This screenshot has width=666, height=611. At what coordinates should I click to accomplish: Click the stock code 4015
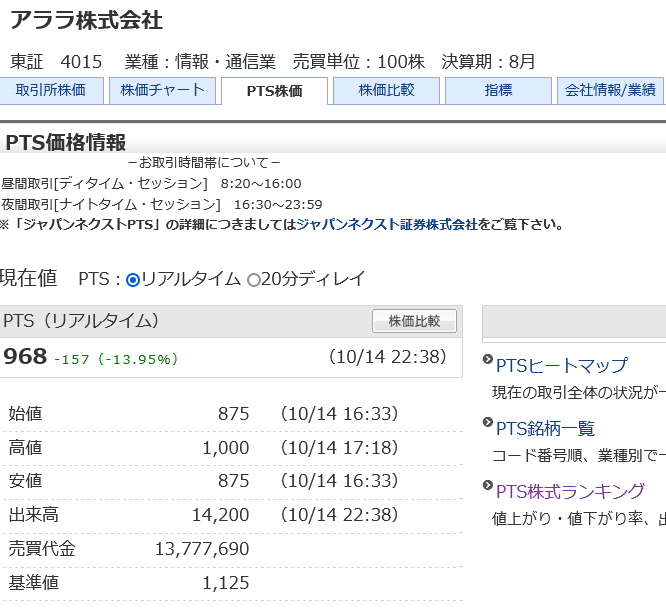[x=81, y=62]
